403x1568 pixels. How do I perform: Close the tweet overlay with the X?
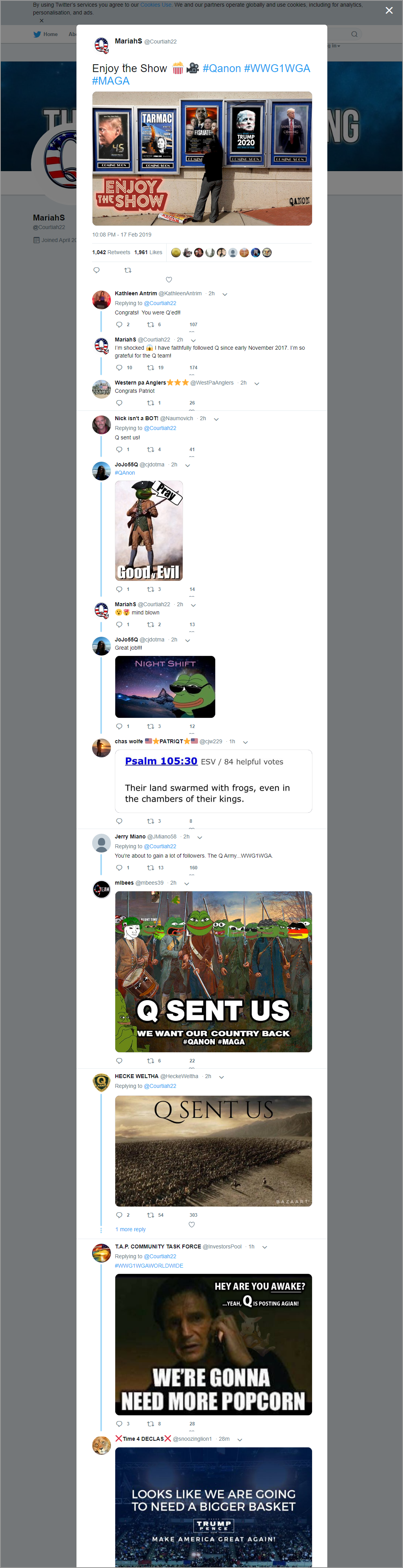pos(389,10)
